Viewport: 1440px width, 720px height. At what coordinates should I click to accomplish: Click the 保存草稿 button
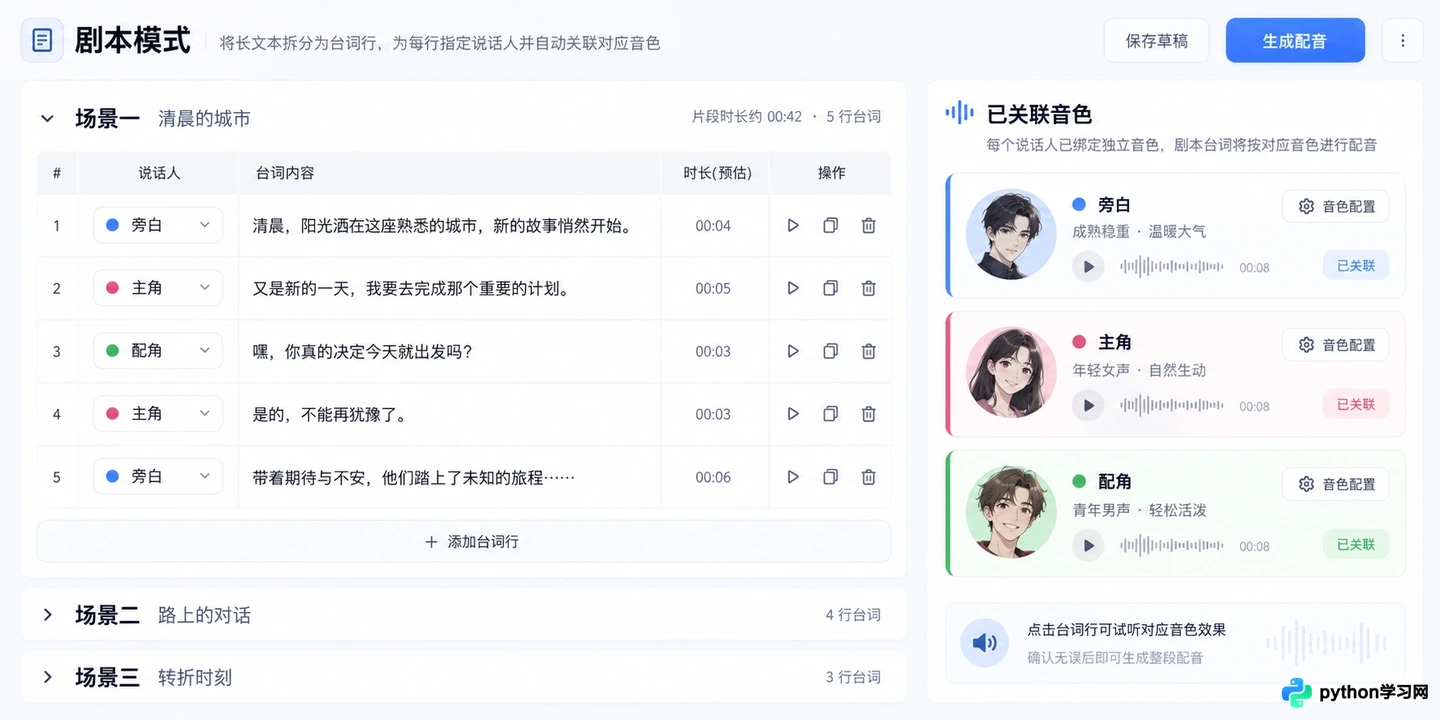(x=1156, y=41)
